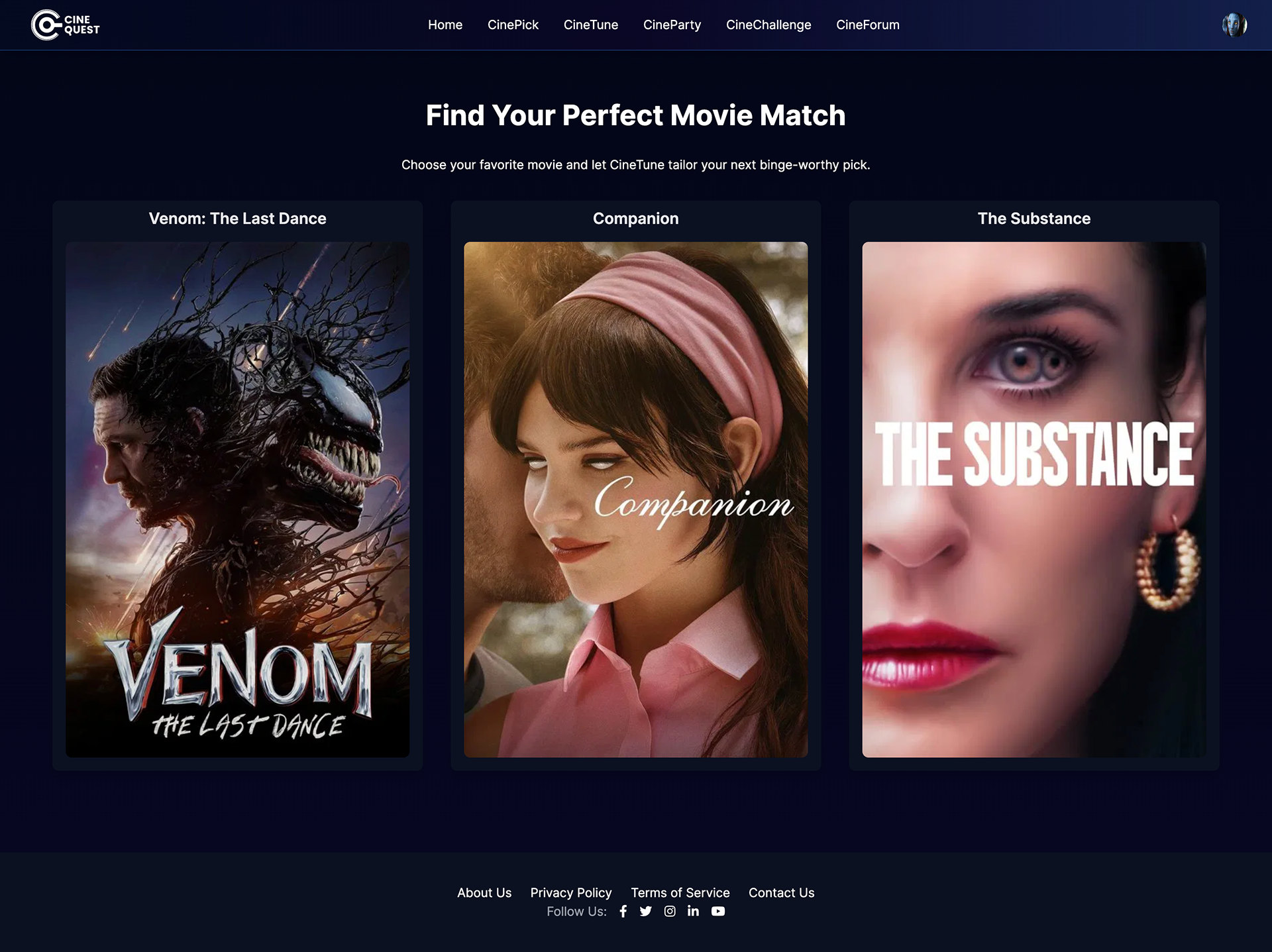1272x952 pixels.
Task: Click the 'Companion' card title
Action: click(636, 219)
